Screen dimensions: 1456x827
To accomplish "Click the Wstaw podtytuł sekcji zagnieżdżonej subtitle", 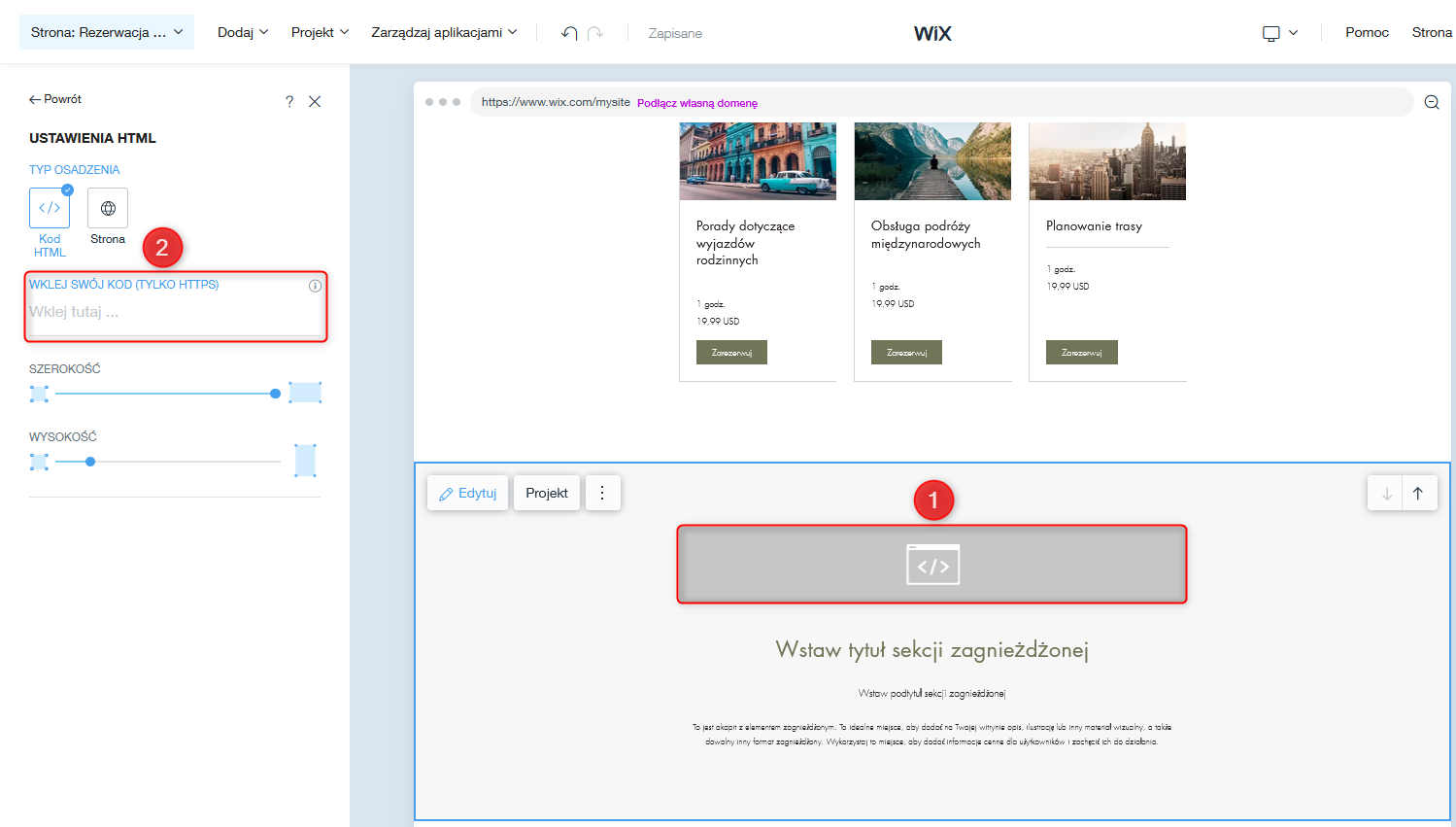I will (x=932, y=693).
